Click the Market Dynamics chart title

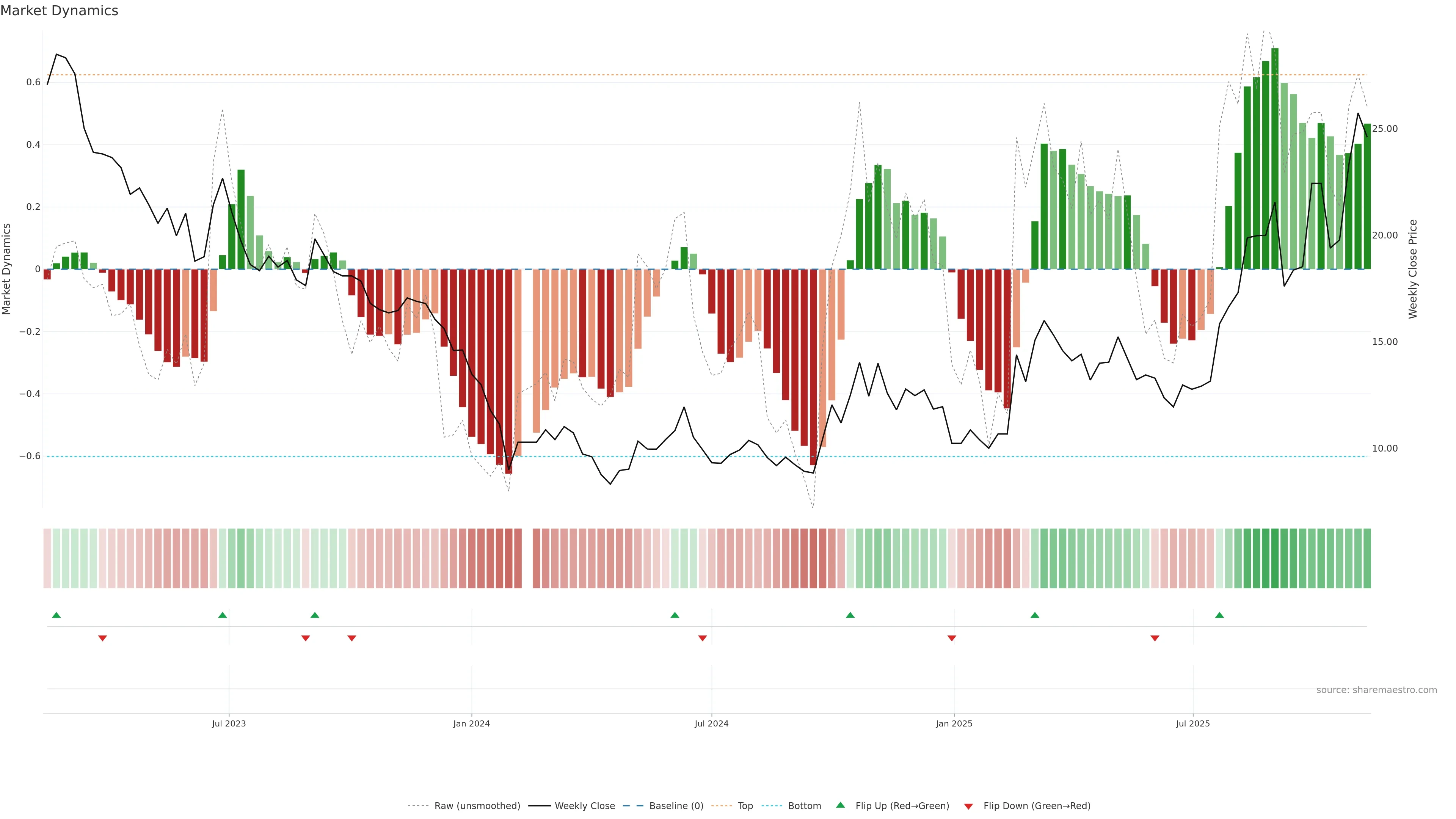click(60, 11)
